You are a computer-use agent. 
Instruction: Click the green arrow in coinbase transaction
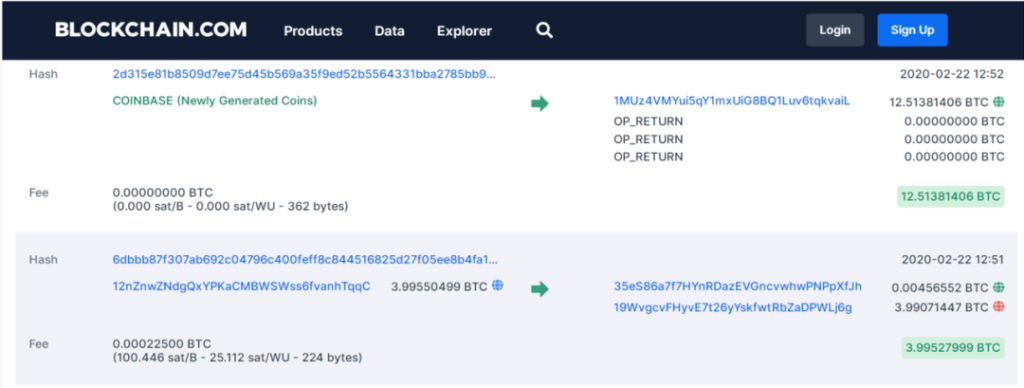pos(539,104)
